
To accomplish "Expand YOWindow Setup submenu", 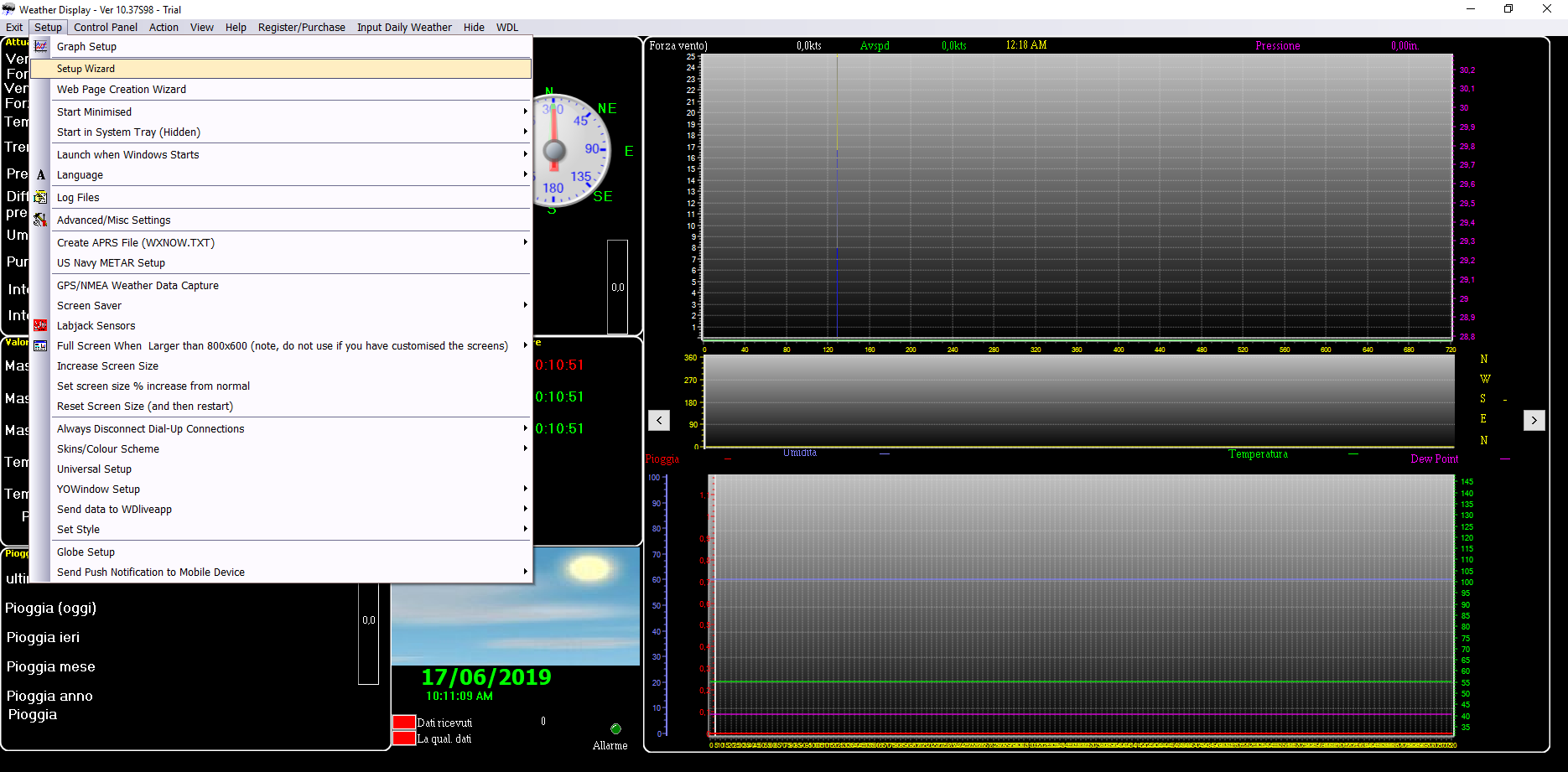I will click(x=526, y=489).
